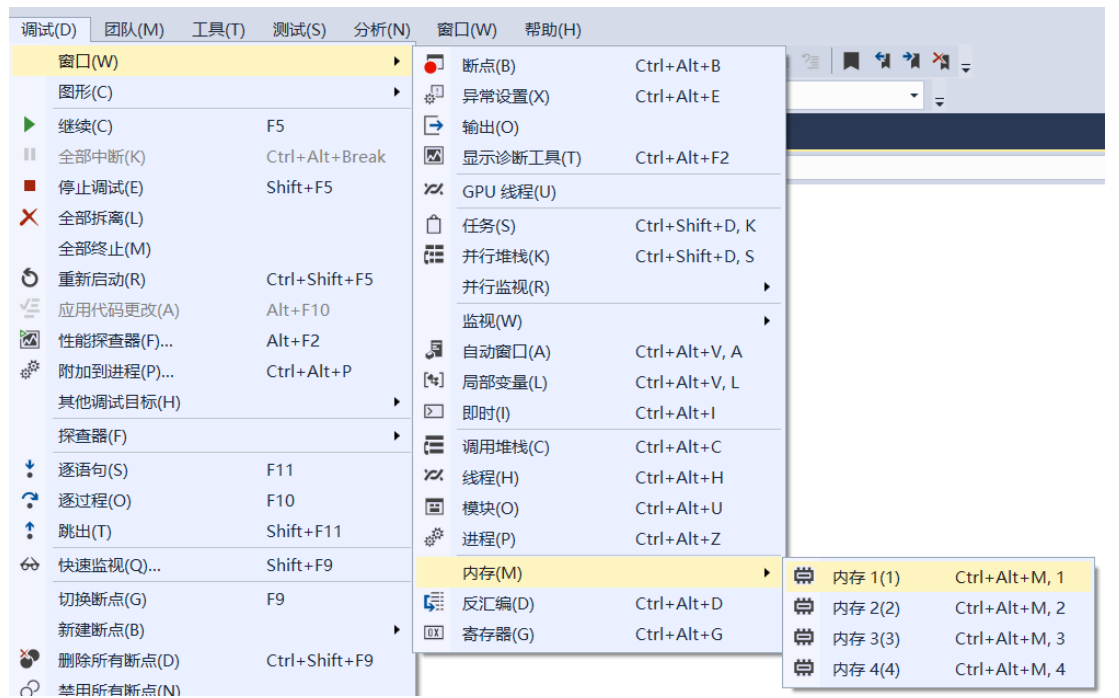Viewport: 1119px width, 698px height.
Task: Expand the 并行监视(R) submenu
Action: 766,287
